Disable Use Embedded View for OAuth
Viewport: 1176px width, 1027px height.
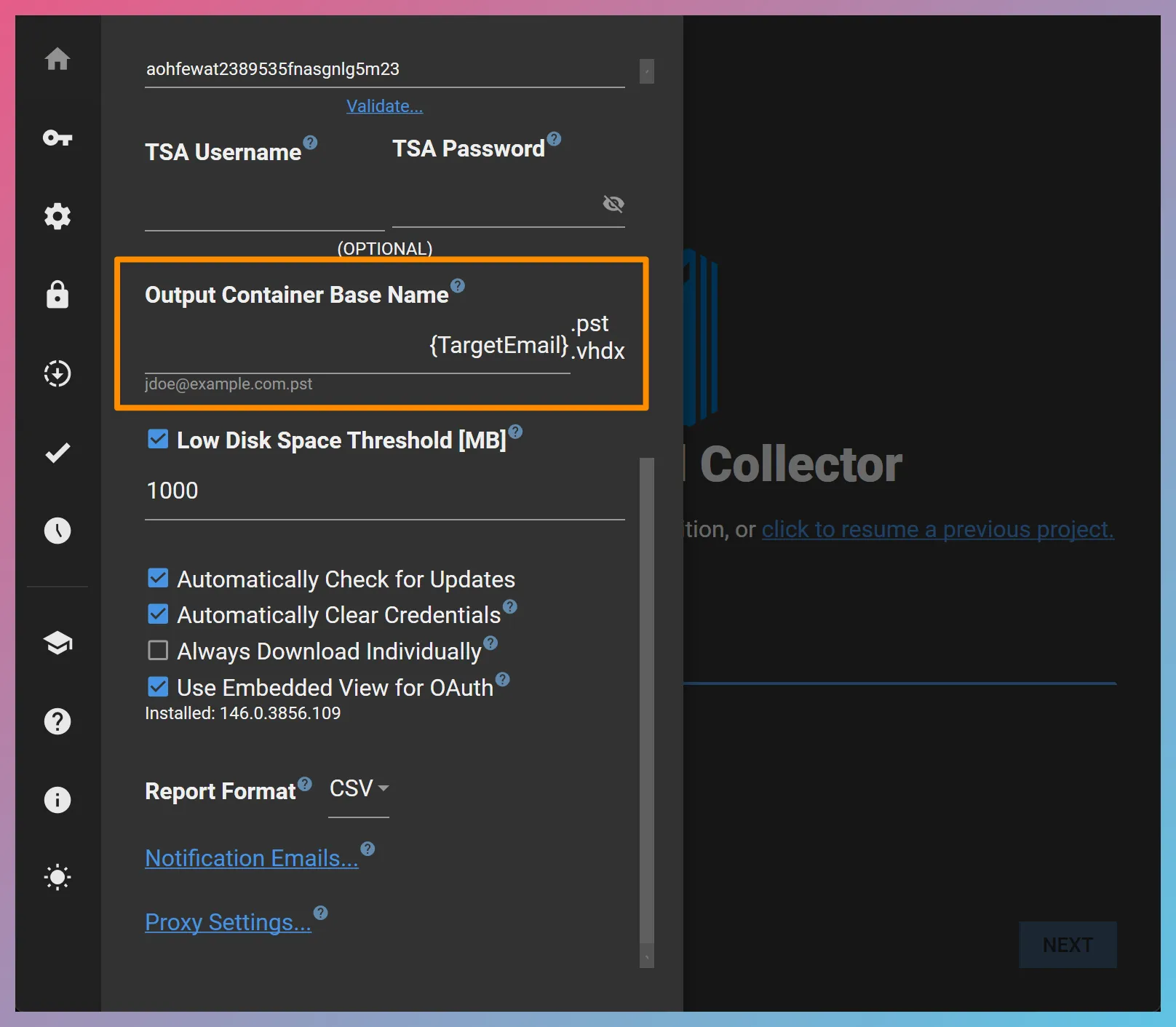(158, 686)
